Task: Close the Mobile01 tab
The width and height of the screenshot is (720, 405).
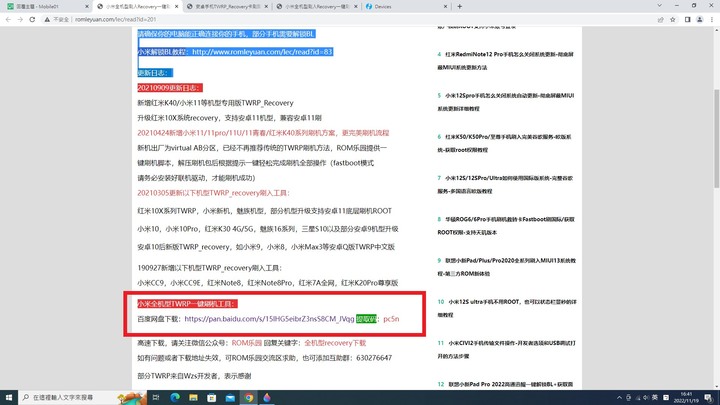Action: pos(87,6)
